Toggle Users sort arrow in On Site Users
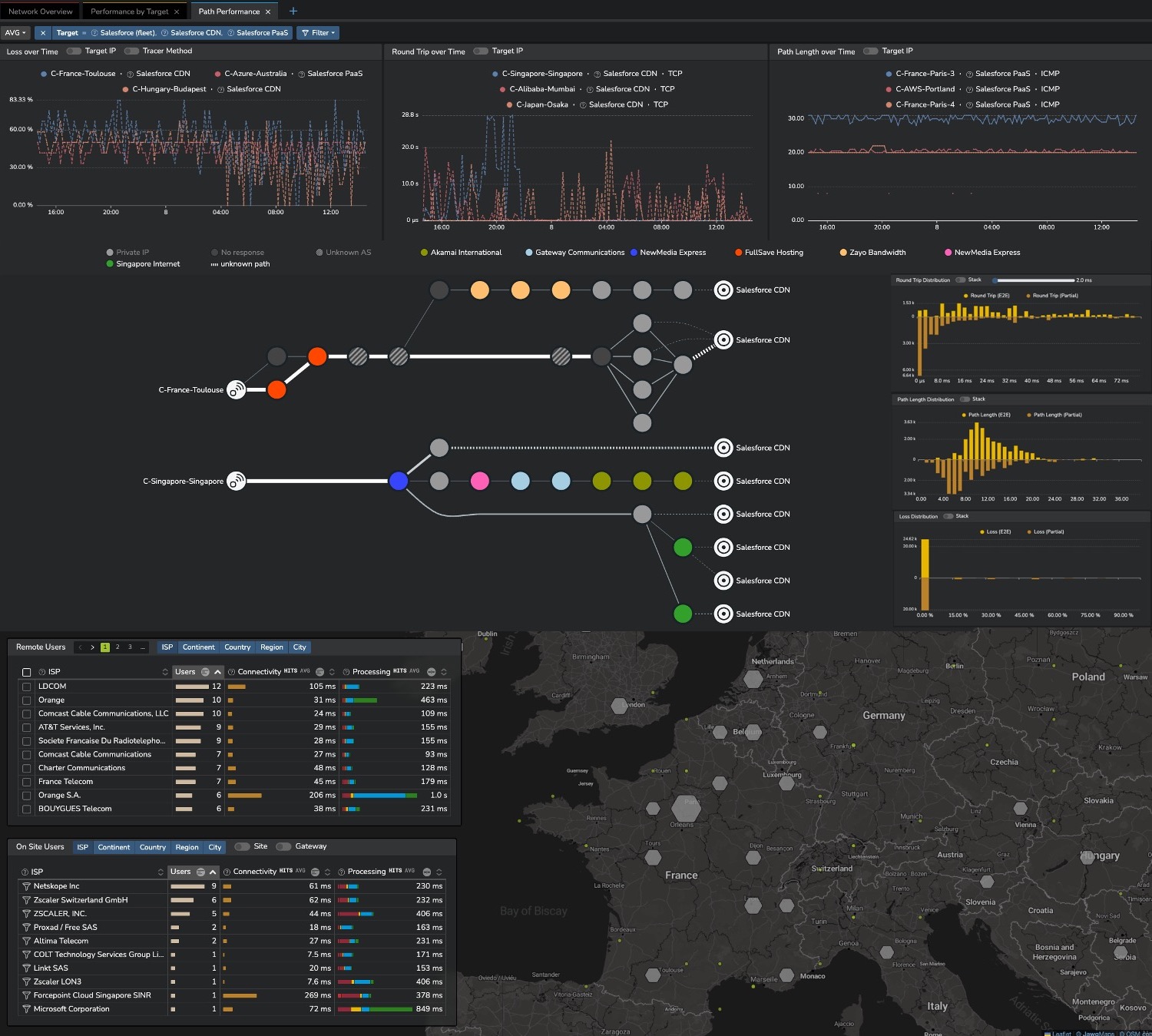Screen dimensions: 1152x1036 pos(213,872)
